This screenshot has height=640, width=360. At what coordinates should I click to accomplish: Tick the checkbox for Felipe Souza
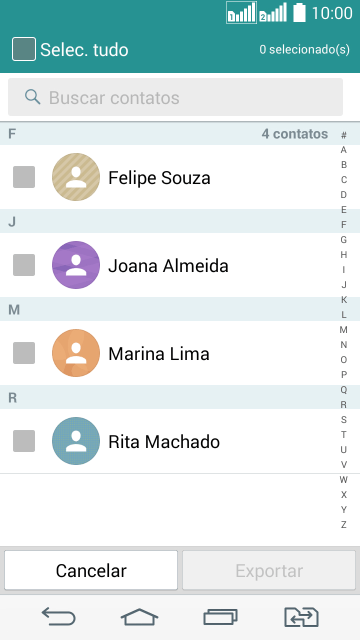[x=24, y=177]
